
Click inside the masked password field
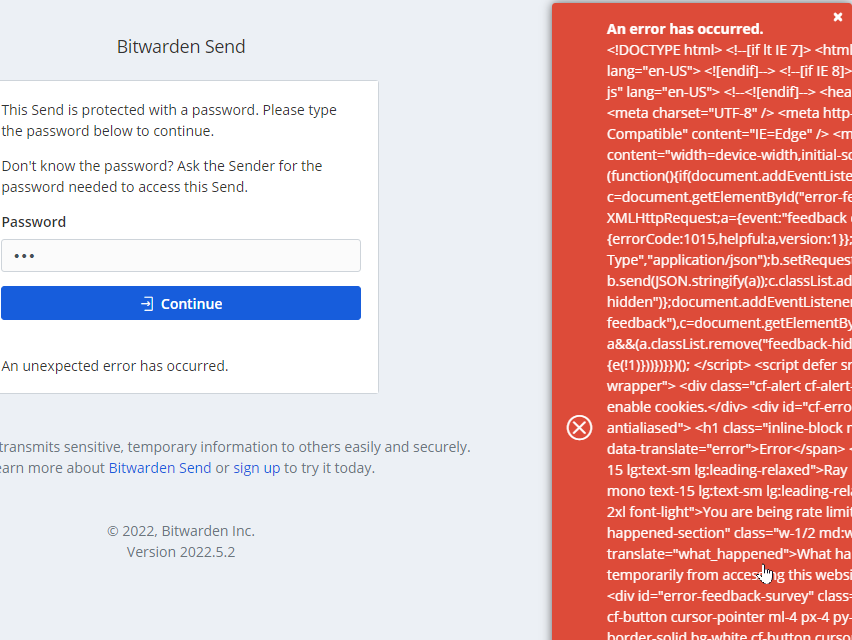tap(181, 255)
